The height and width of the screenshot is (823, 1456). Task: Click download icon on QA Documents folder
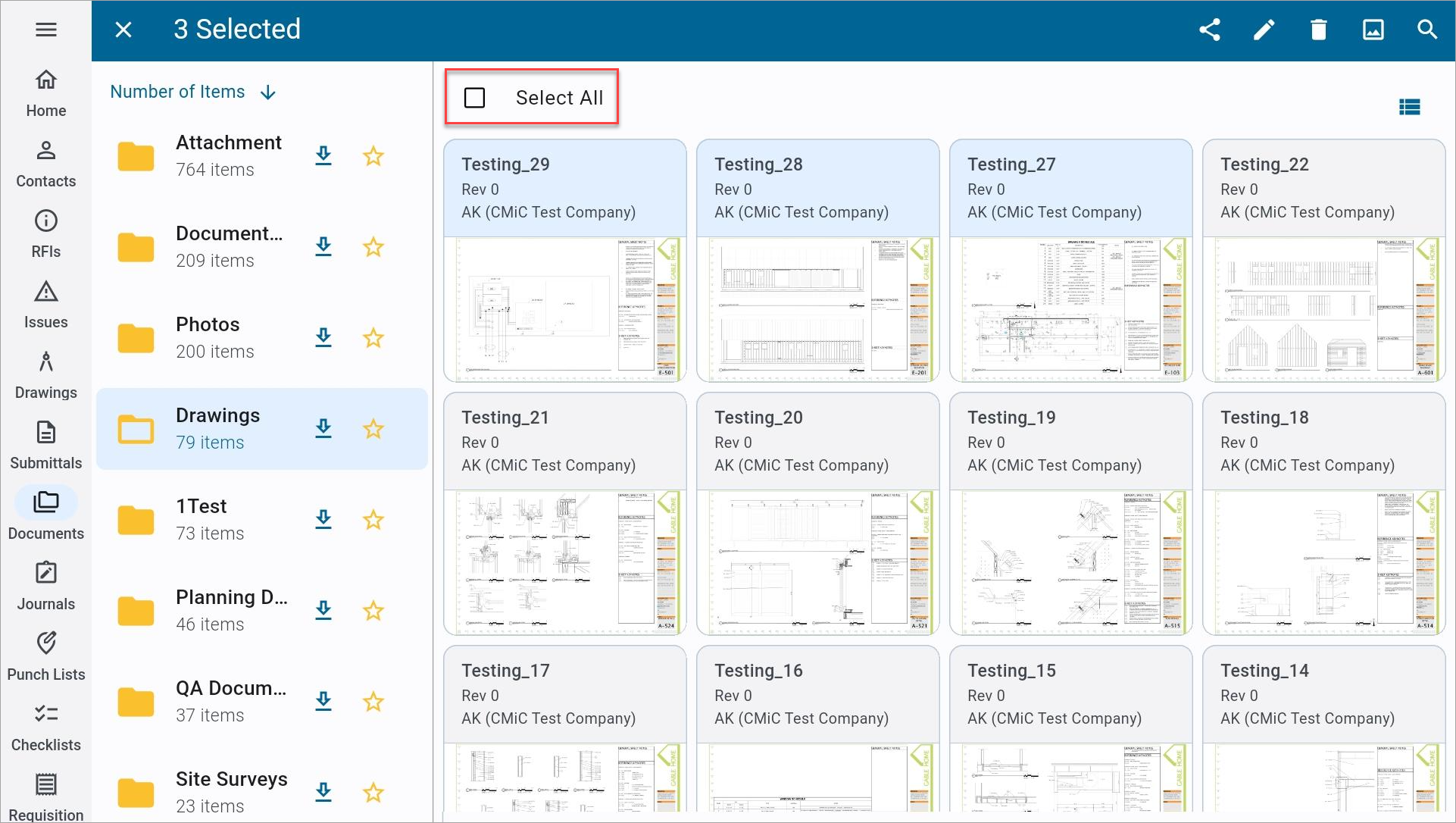coord(325,700)
